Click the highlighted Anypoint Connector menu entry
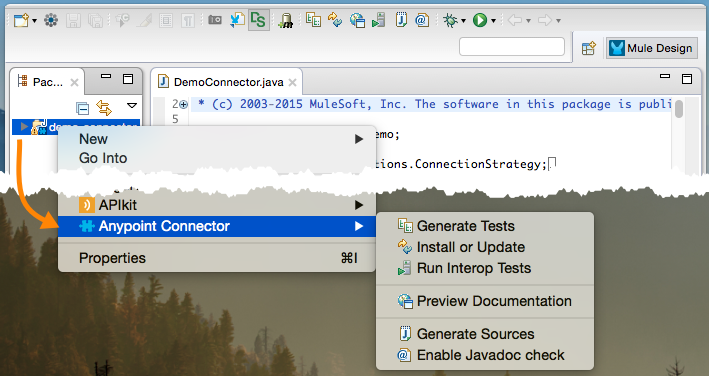Viewport: 709px width, 376px height. coord(217,226)
